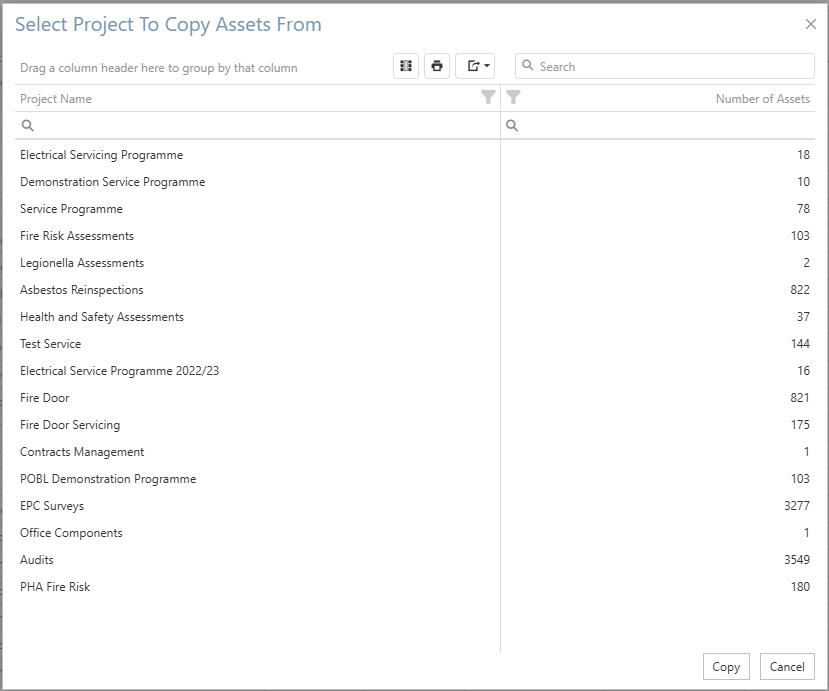Screen dimensions: 829x691
Task: Pick the PHA Fire Risk row
Action: click(x=55, y=587)
